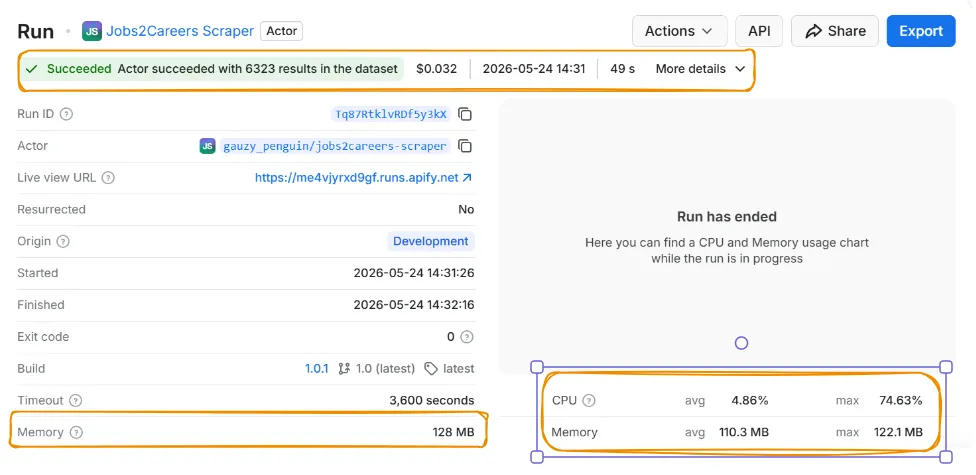976x475 pixels.
Task: Click the Development origin badge
Action: click(x=431, y=242)
